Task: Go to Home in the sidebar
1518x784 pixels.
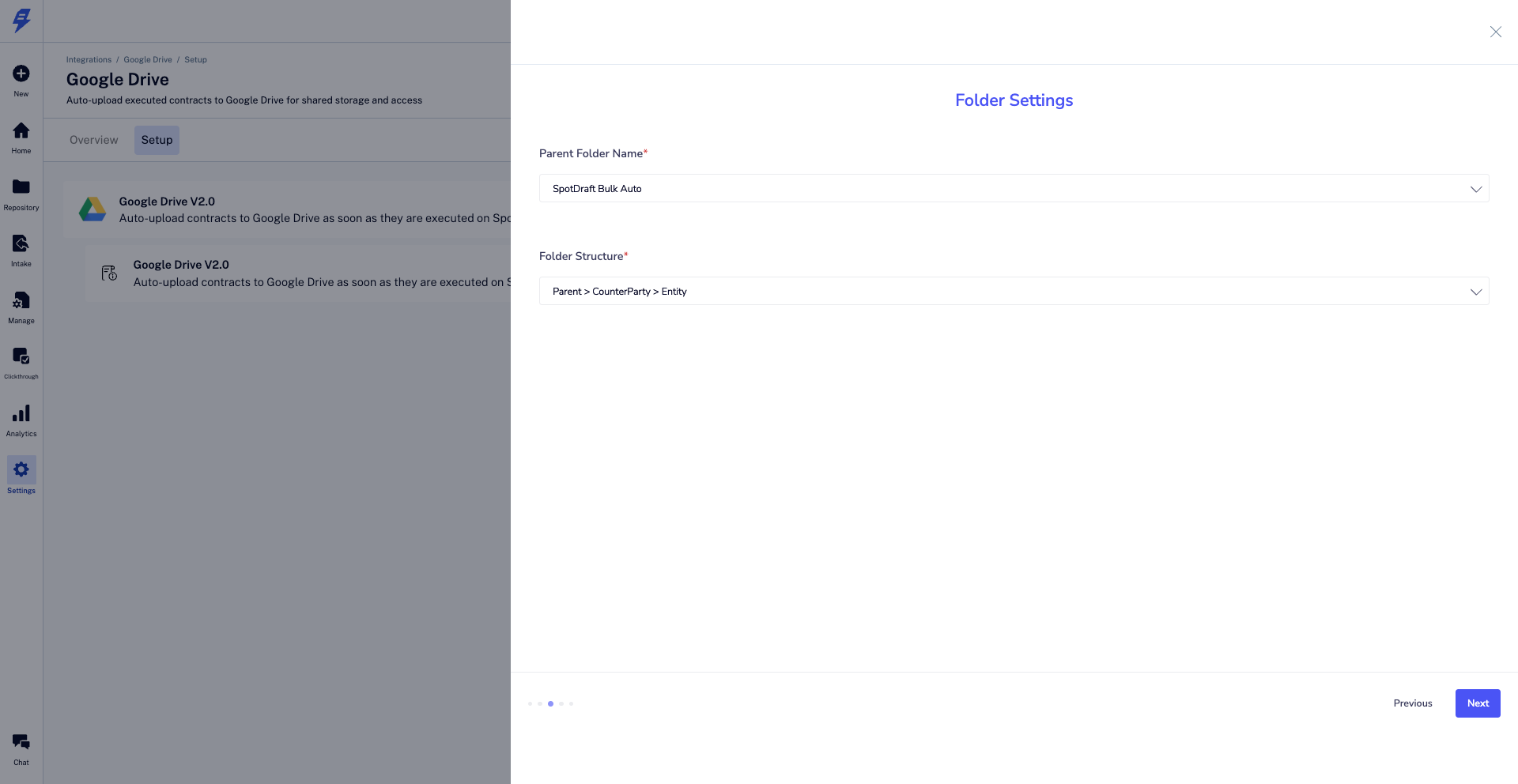Action: tap(21, 130)
